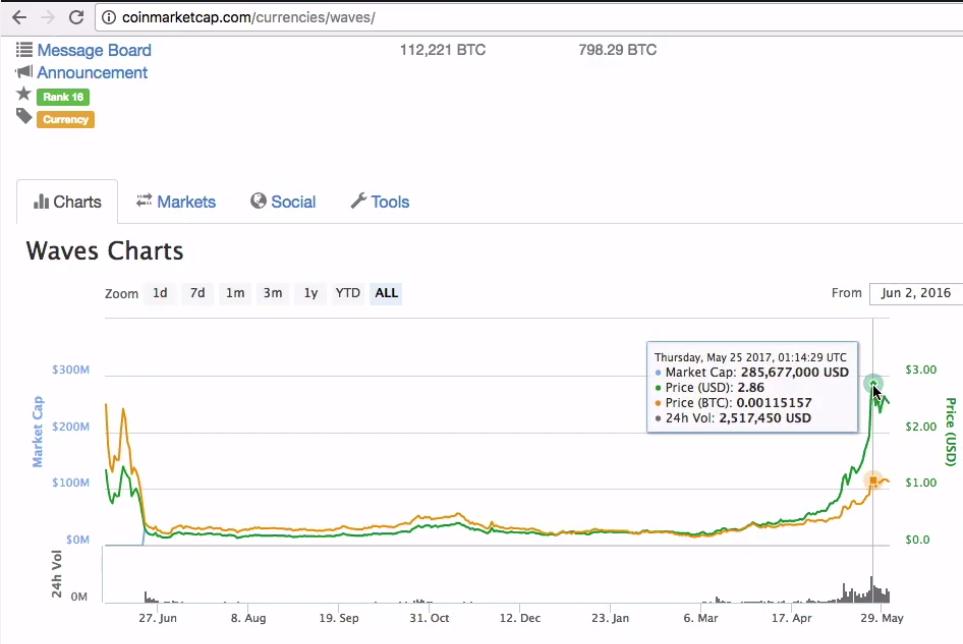Click the Announcement megaphone icon
Viewport: 963px width, 644px height.
[x=24, y=72]
